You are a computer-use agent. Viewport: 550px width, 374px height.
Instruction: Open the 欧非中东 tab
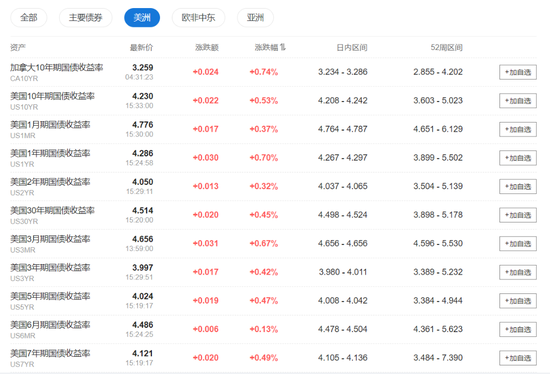(198, 18)
